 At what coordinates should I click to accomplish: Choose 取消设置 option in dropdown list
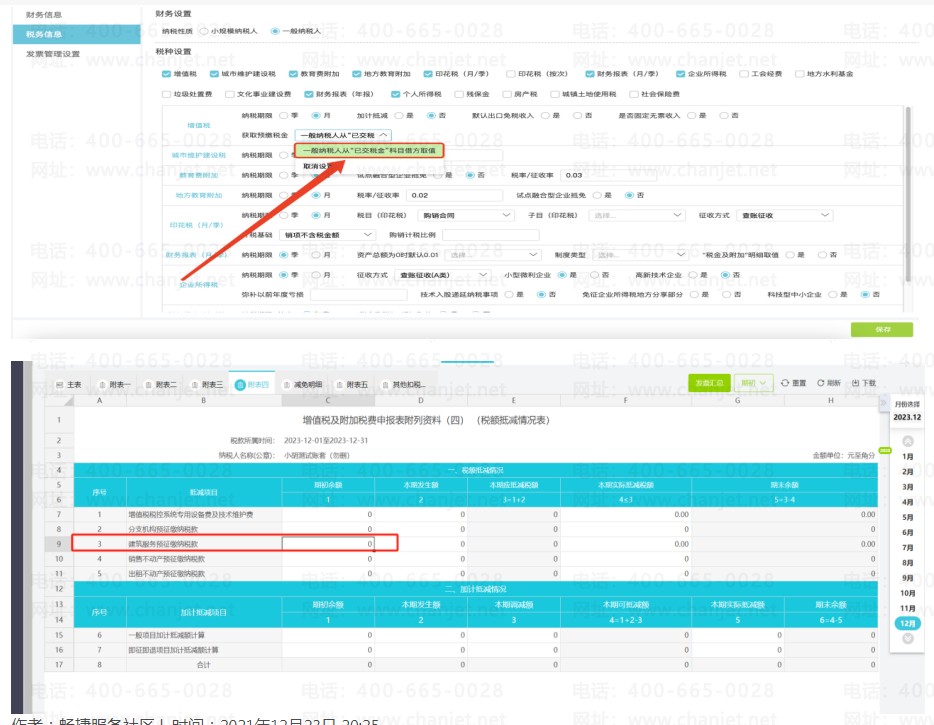tap(317, 166)
